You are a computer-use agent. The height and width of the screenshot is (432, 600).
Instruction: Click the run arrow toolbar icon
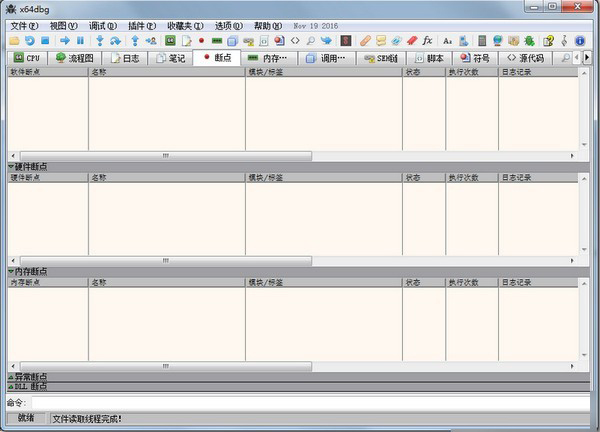(x=65, y=41)
